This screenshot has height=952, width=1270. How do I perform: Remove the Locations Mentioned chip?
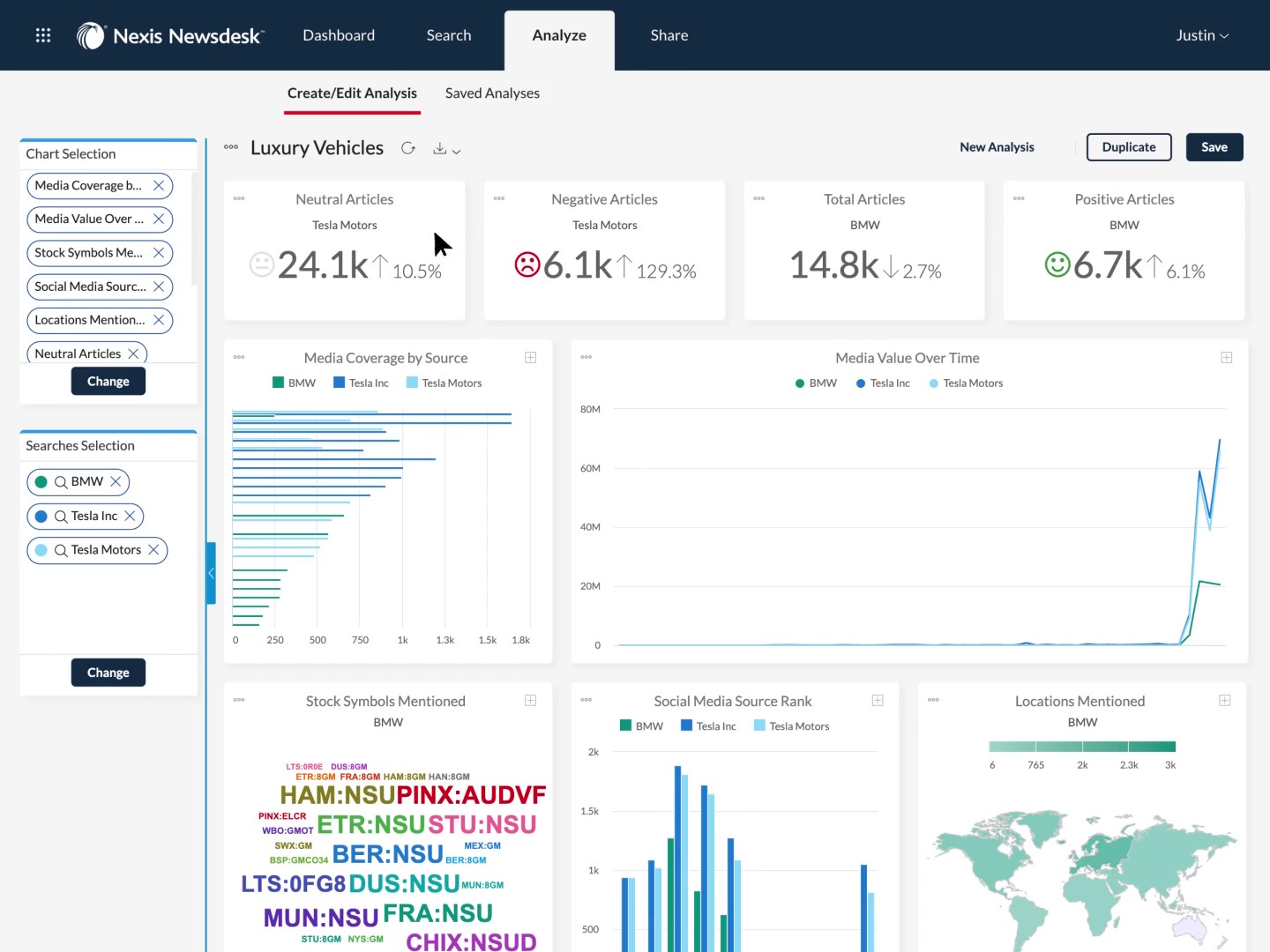[x=159, y=320]
